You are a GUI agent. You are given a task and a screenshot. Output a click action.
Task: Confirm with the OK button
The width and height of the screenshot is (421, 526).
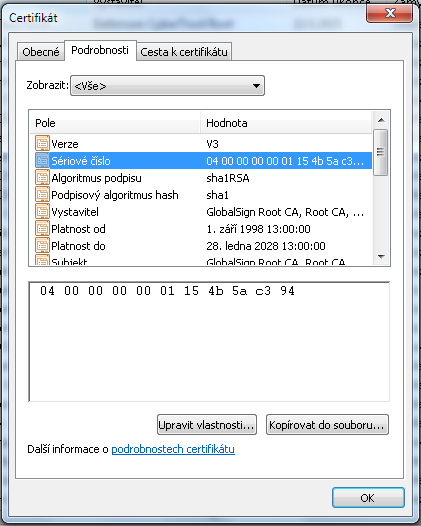tap(368, 498)
